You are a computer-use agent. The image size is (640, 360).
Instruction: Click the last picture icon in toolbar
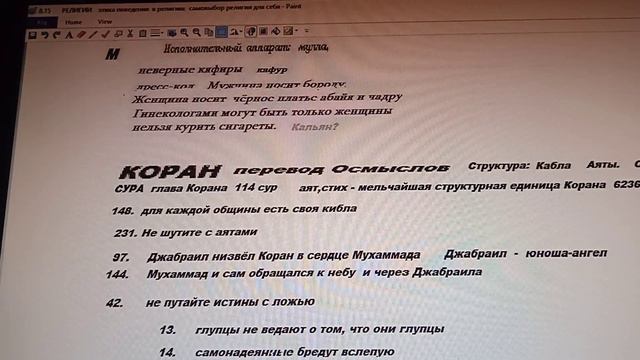289,31
